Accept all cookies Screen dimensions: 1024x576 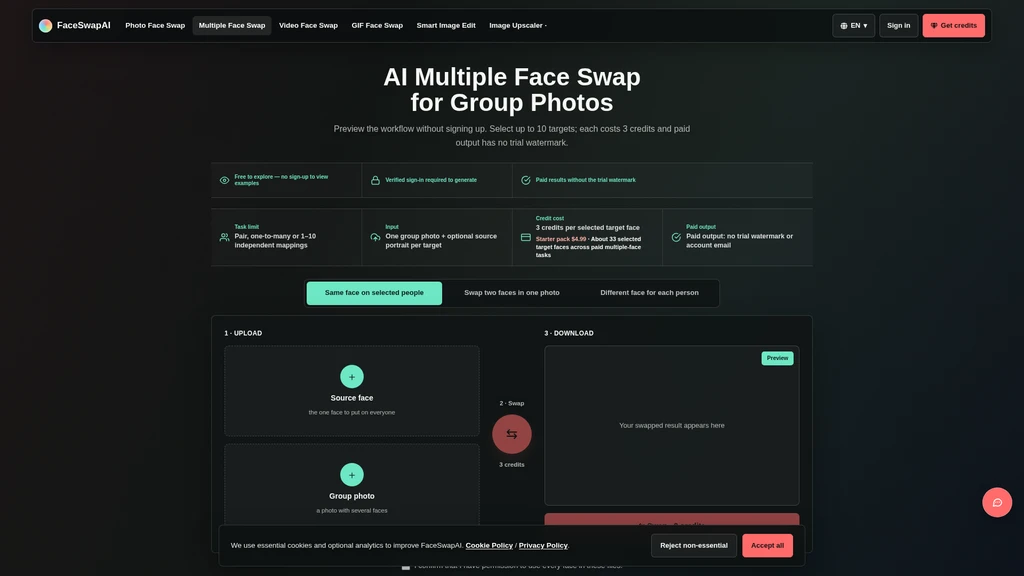pos(767,545)
